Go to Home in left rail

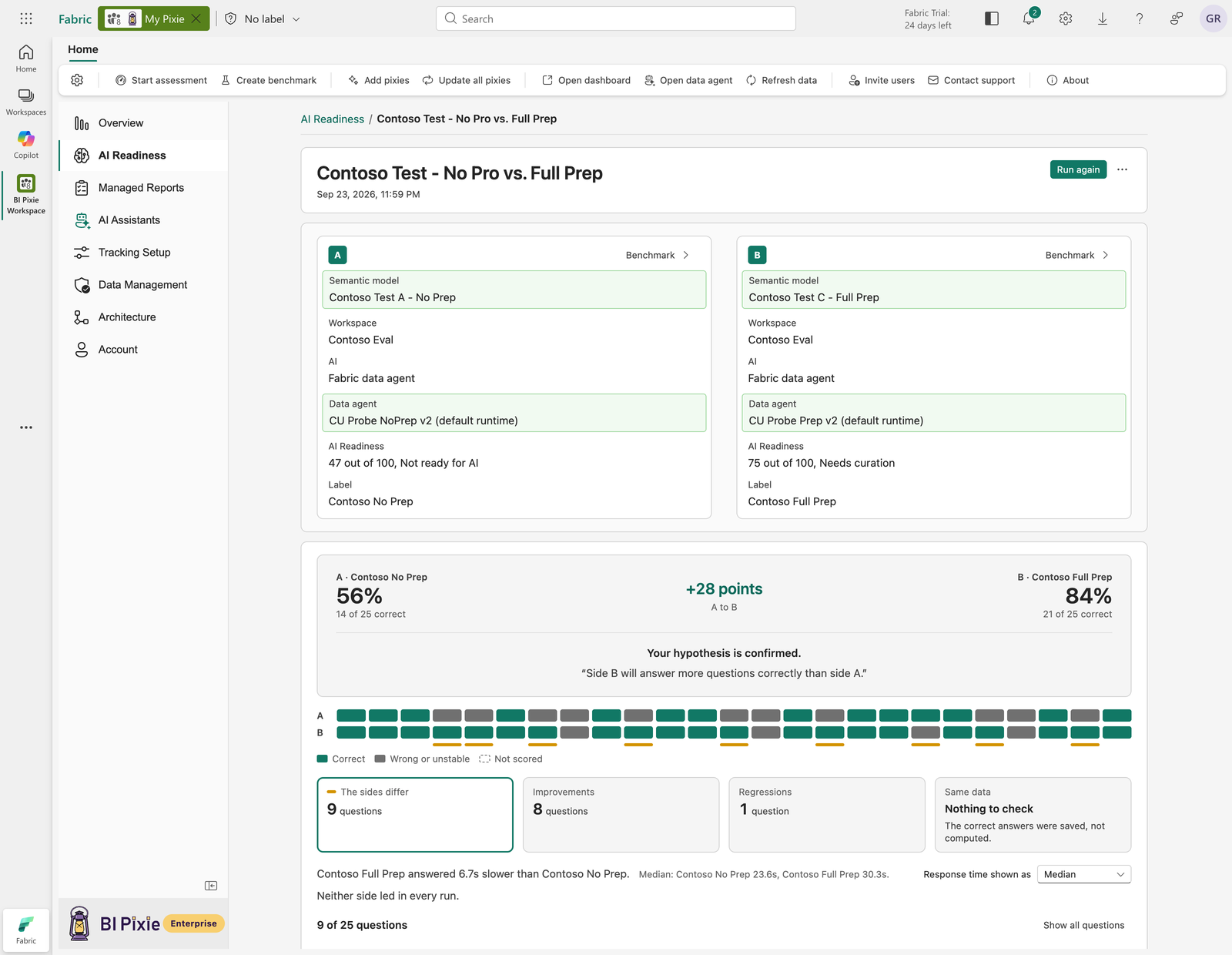tap(26, 59)
